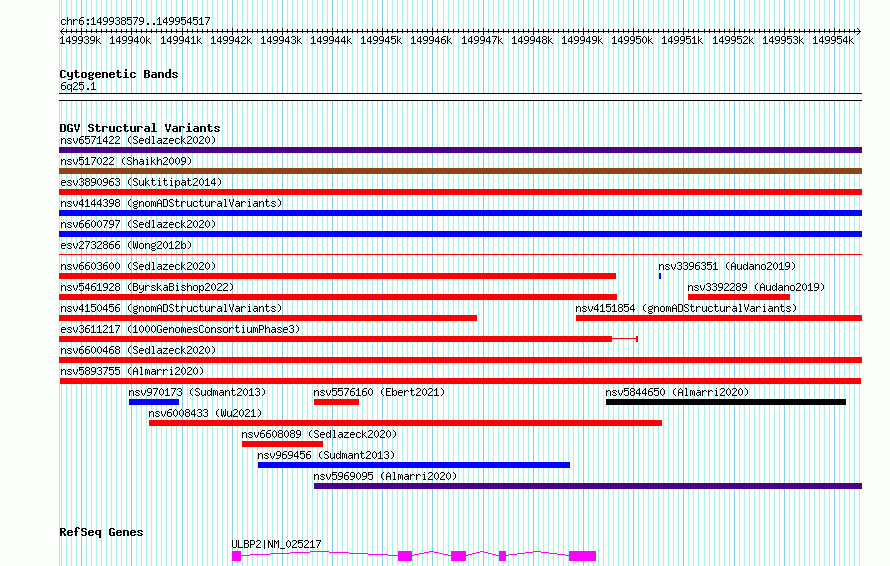Select the red nsv4151854 variant bar

(719, 318)
